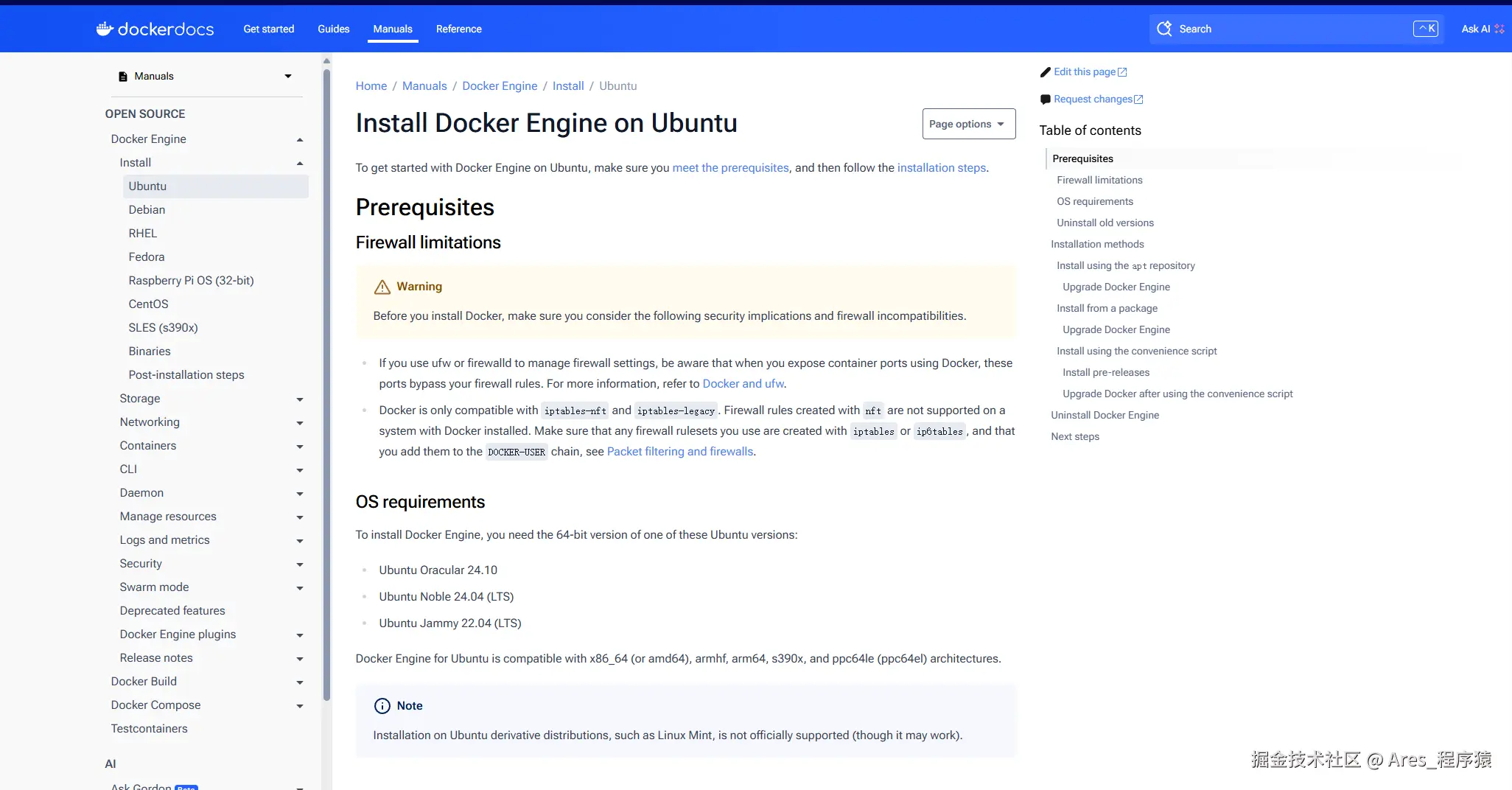Jump to Install from a package
Viewport: 1512px width, 790px height.
click(1107, 309)
